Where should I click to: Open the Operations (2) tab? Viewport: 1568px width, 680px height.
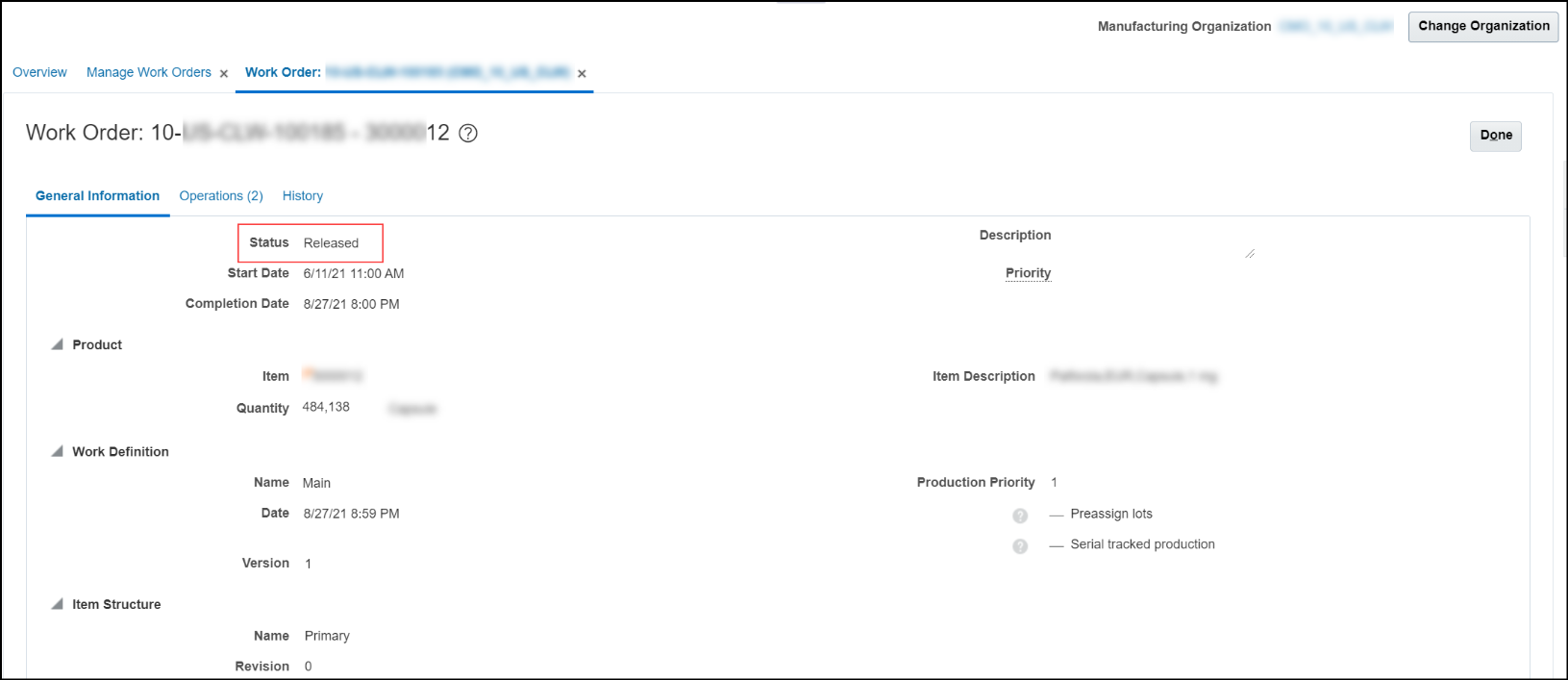click(x=221, y=195)
